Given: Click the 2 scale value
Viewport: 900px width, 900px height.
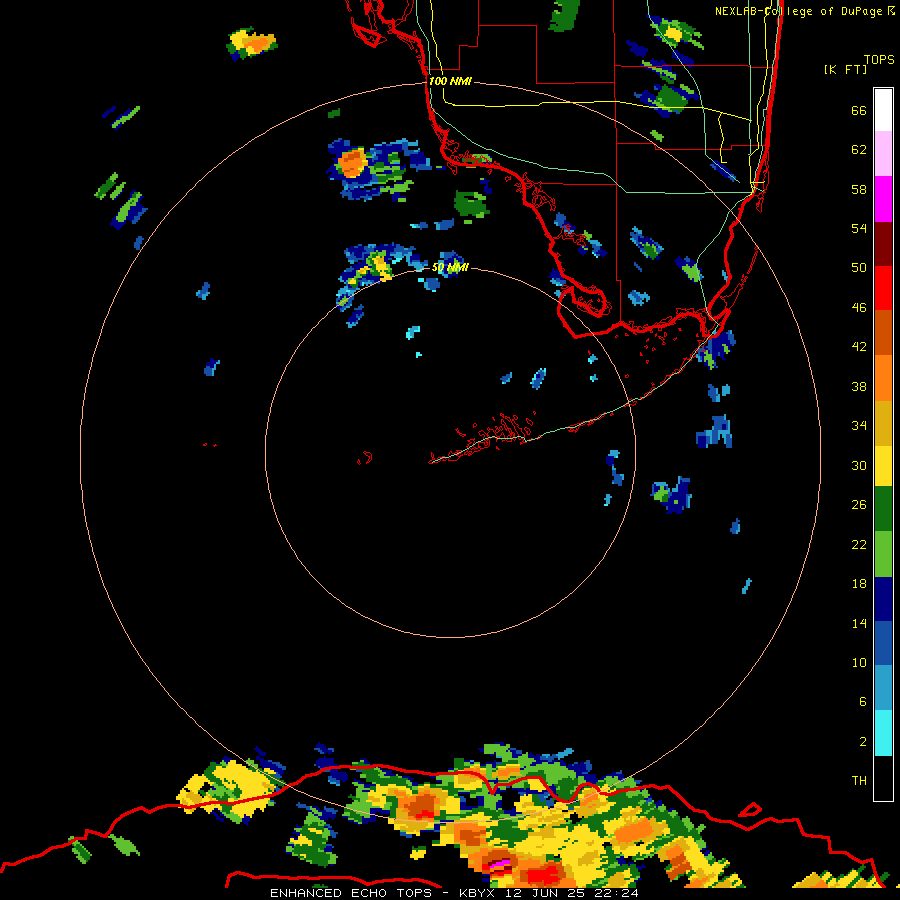Looking at the screenshot, I should coord(863,742).
